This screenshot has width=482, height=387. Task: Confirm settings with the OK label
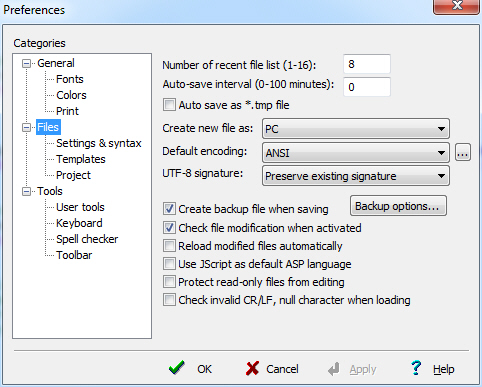[x=204, y=369]
